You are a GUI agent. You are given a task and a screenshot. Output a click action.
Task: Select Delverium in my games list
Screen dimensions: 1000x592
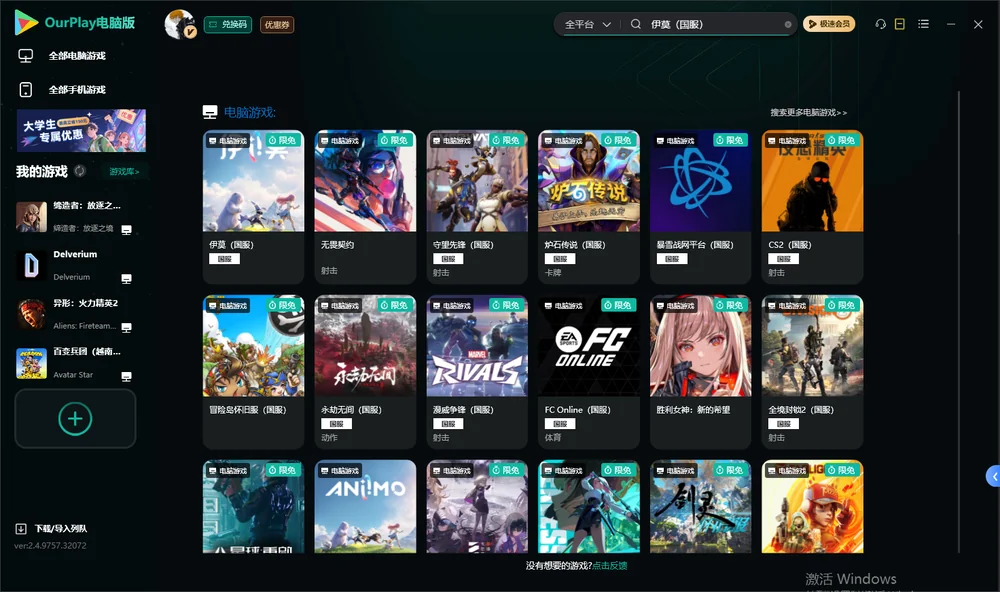pyautogui.click(x=75, y=265)
